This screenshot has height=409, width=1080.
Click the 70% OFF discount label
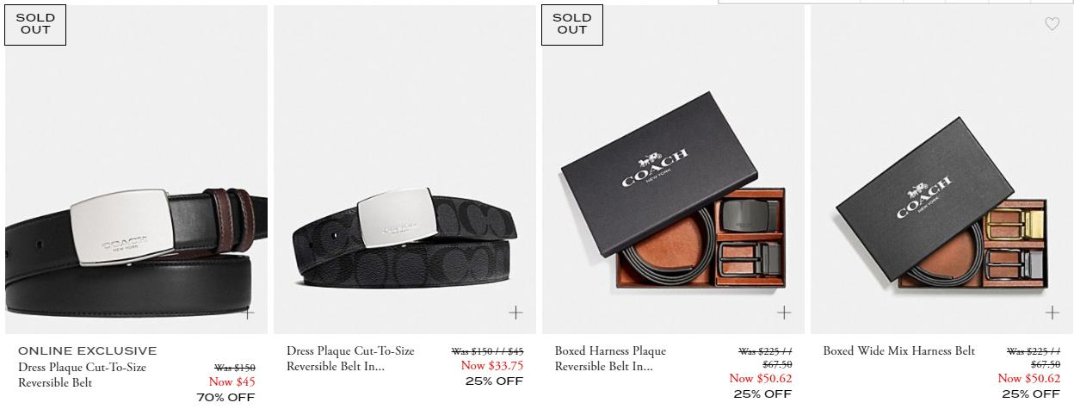point(226,397)
